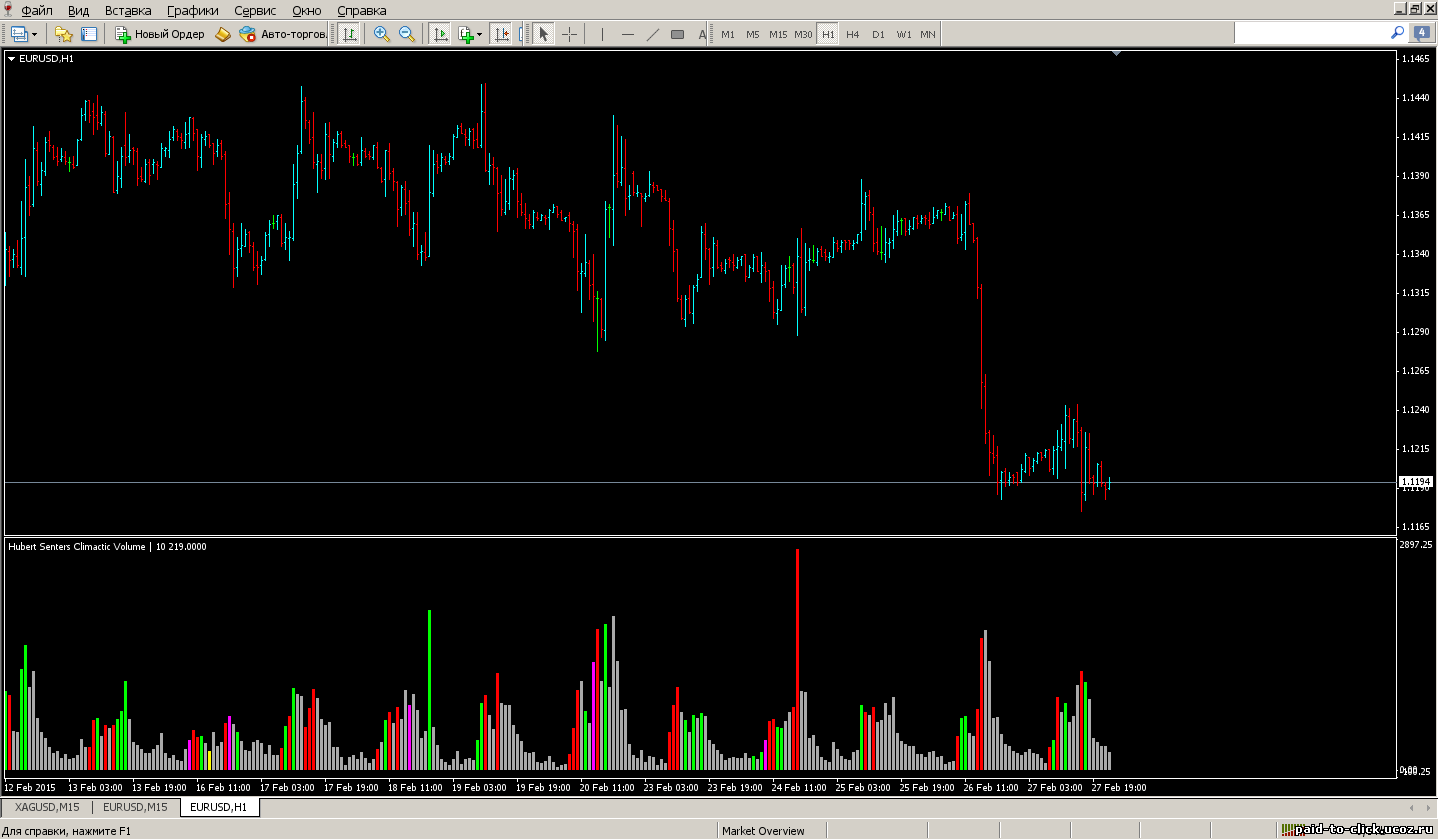
Task: Click the 1.1465 price scale label
Action: click(x=1415, y=59)
